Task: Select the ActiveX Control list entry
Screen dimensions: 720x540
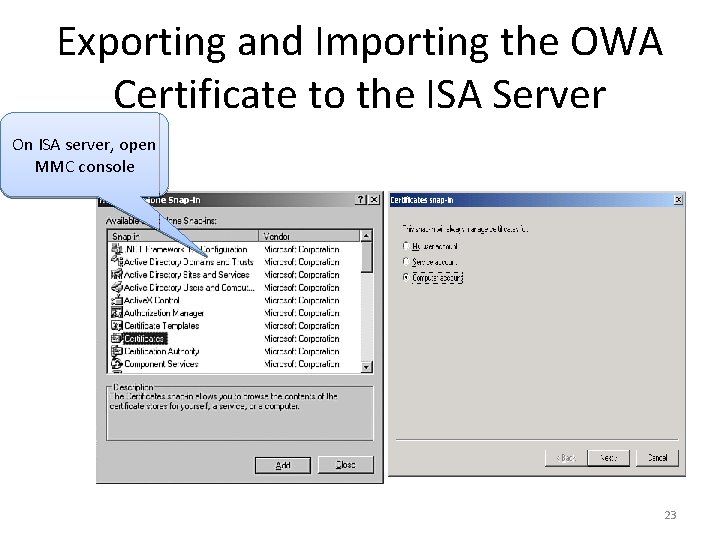Action: pos(152,300)
